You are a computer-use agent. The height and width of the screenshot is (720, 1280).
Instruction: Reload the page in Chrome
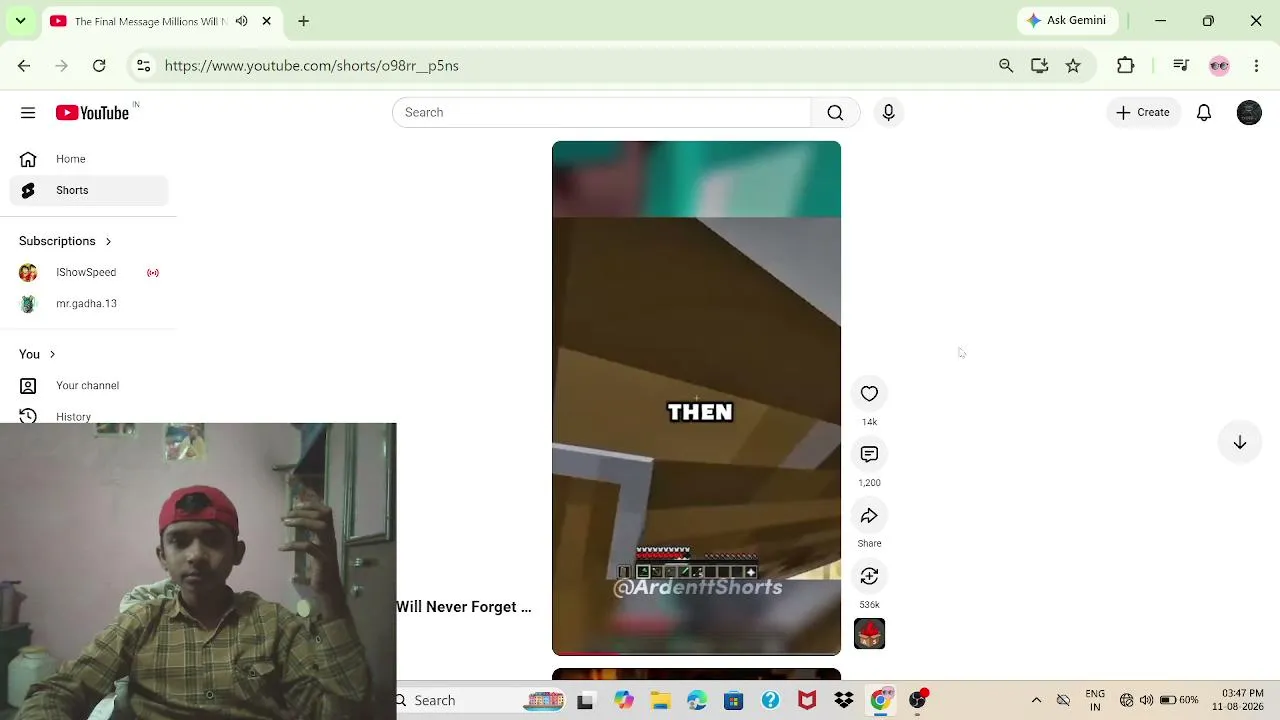point(99,66)
